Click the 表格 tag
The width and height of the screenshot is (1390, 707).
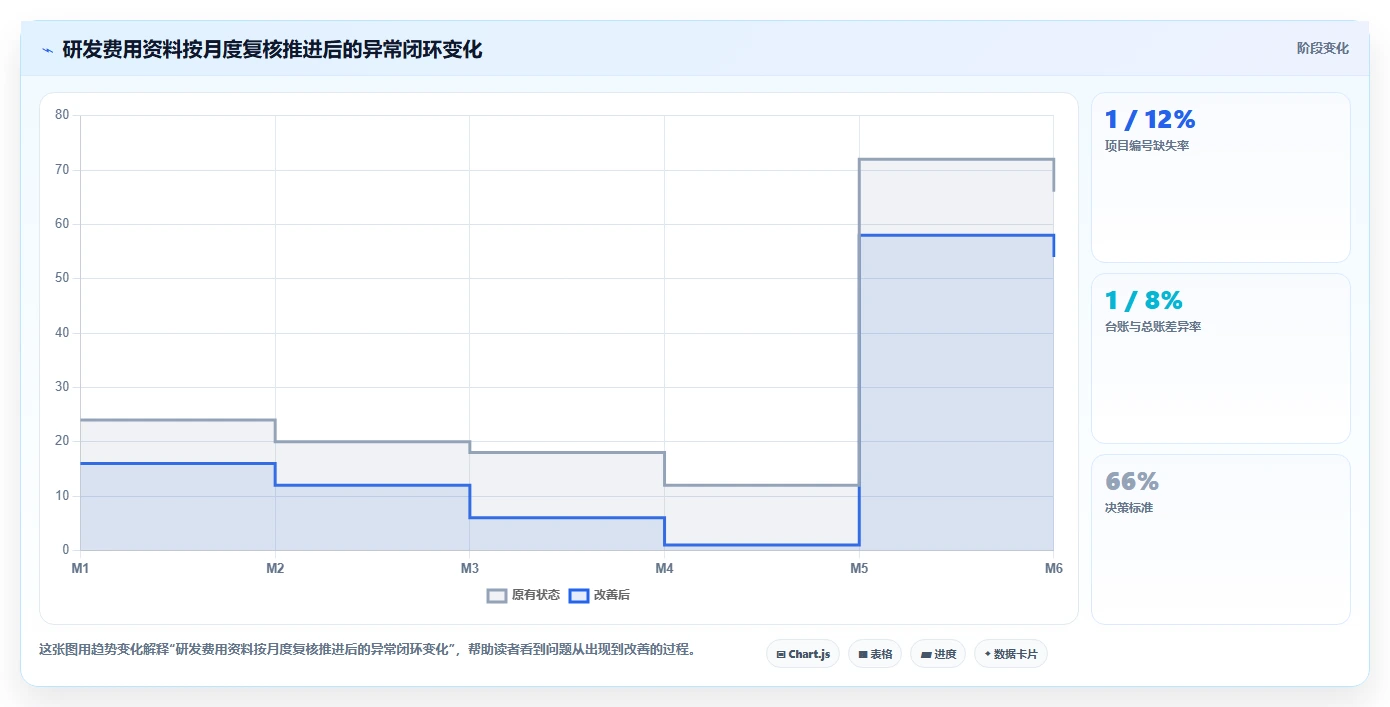point(875,654)
